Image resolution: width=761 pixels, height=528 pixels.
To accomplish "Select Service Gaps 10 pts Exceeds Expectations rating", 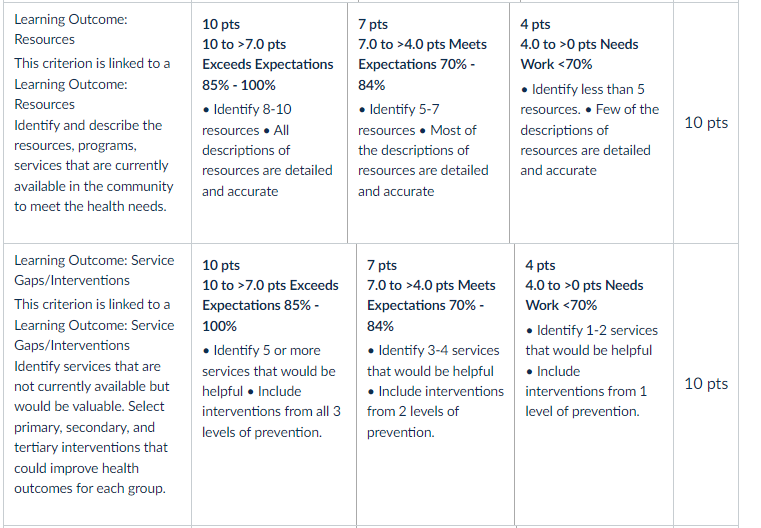I will click(274, 385).
